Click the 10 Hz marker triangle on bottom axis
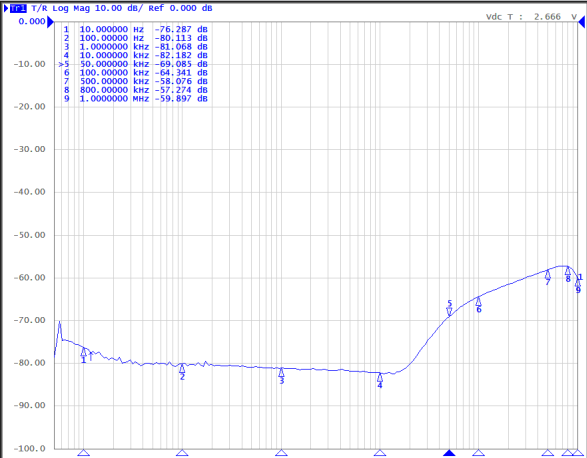Screen dimensions: 587x458 [84, 453]
